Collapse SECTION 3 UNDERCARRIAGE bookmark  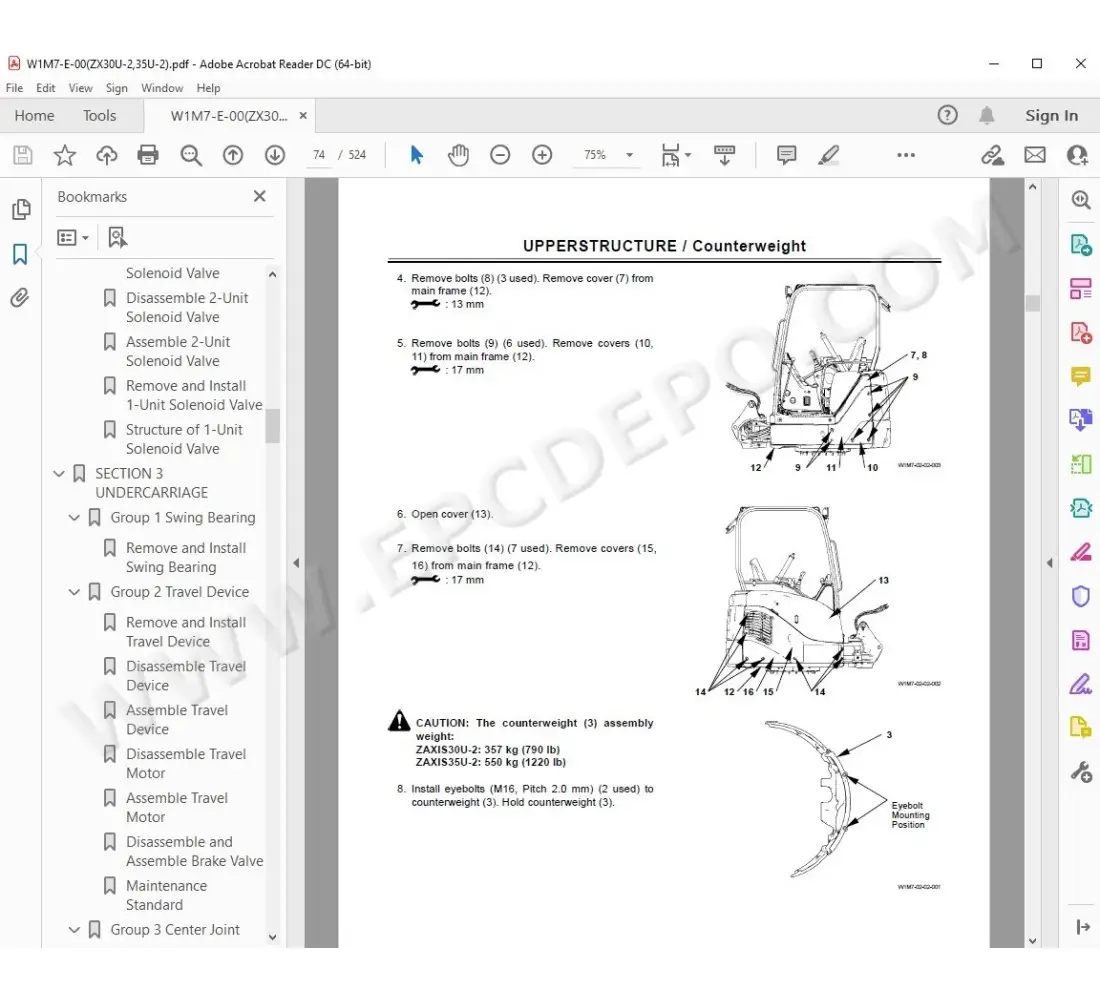point(59,474)
